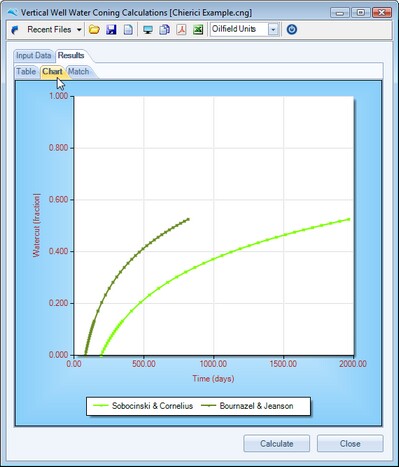The image size is (399, 467).
Task: Click the Oilfield Units combo box field
Action: 245,29
